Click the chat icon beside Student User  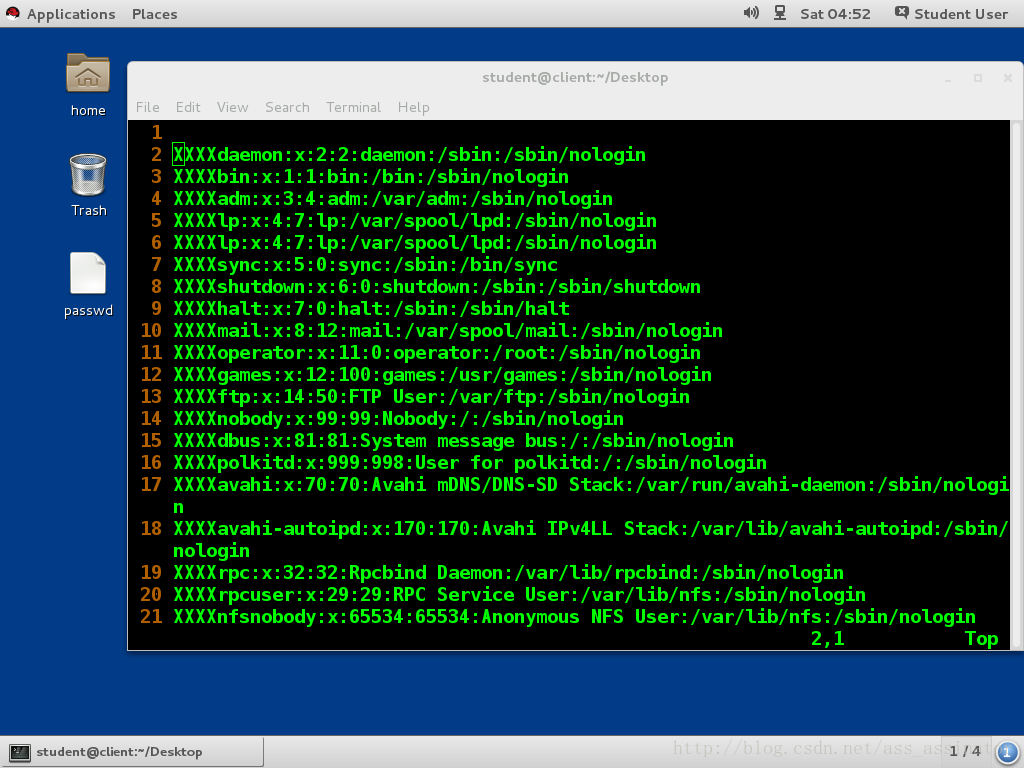click(901, 12)
